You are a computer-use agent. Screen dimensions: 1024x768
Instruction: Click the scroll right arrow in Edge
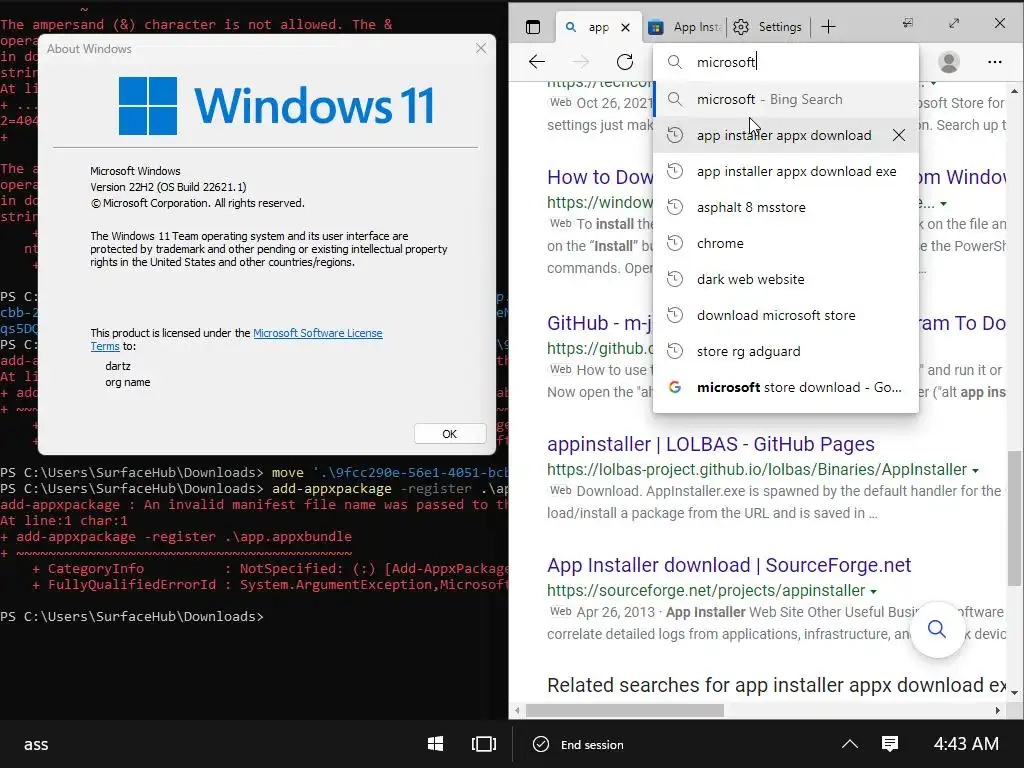coord(997,711)
